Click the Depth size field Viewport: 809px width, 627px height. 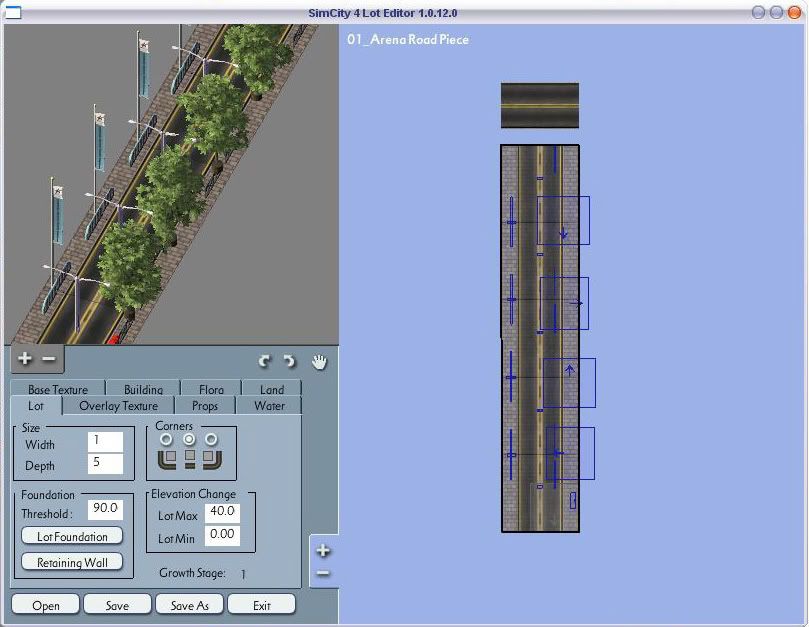click(105, 463)
